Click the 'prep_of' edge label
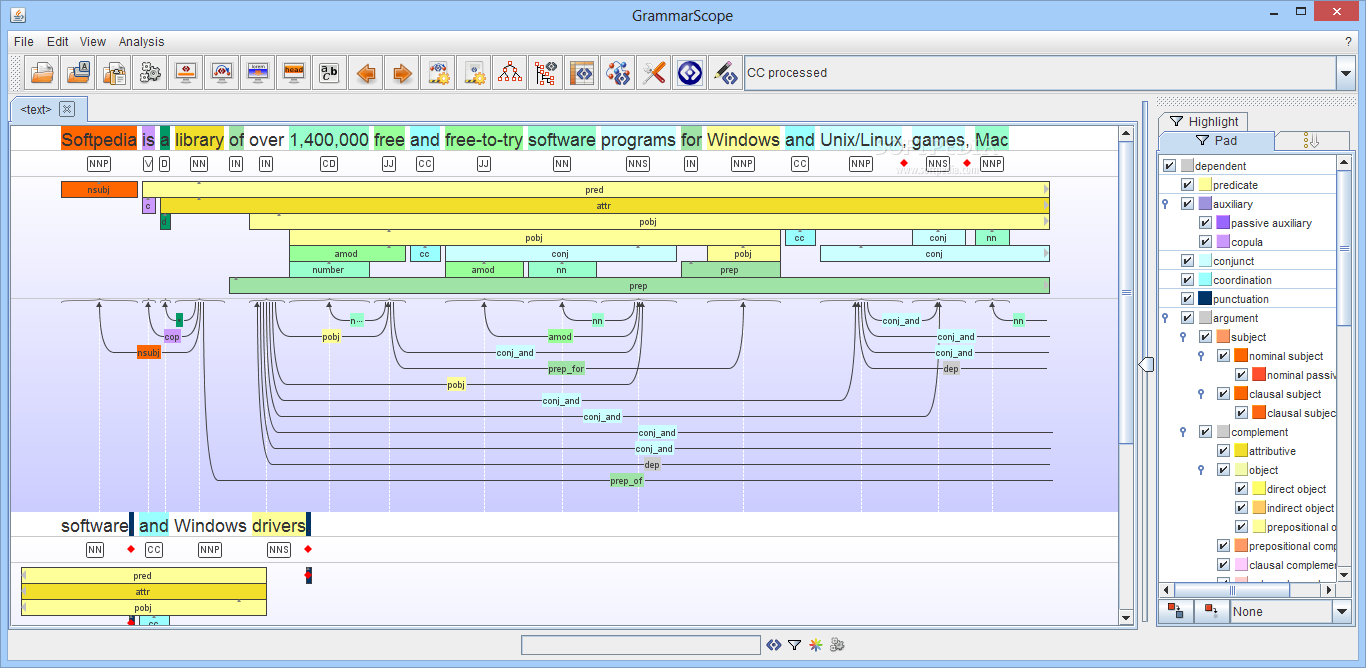 coord(626,481)
